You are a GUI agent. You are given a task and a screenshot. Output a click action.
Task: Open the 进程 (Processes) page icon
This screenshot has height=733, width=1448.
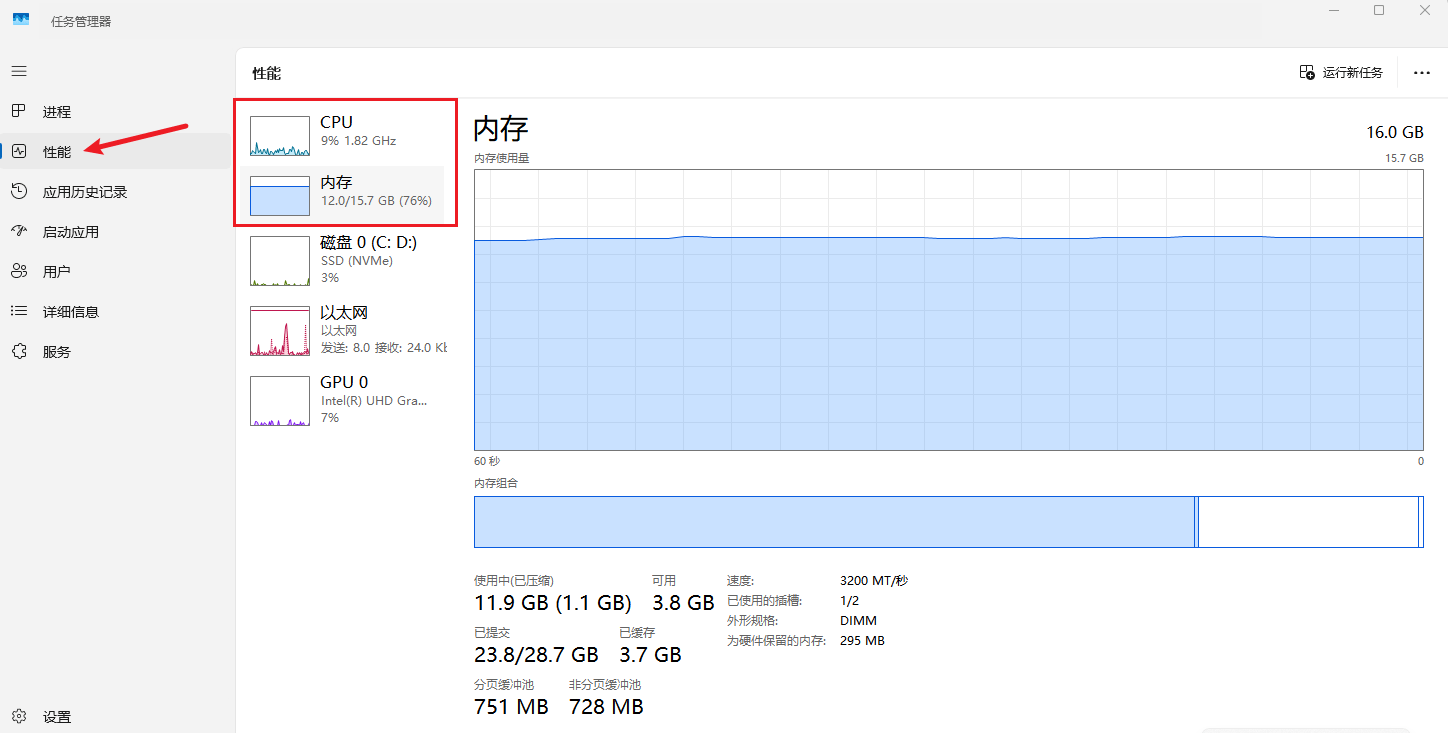(x=19, y=111)
